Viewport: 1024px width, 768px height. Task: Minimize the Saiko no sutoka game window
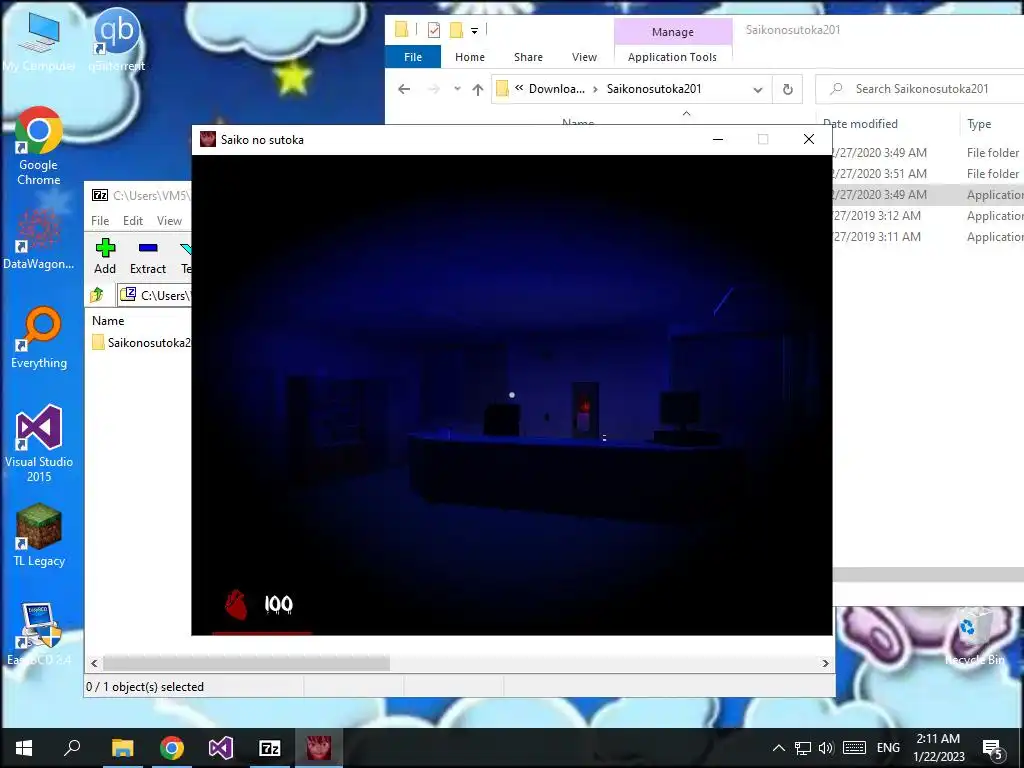tap(718, 139)
